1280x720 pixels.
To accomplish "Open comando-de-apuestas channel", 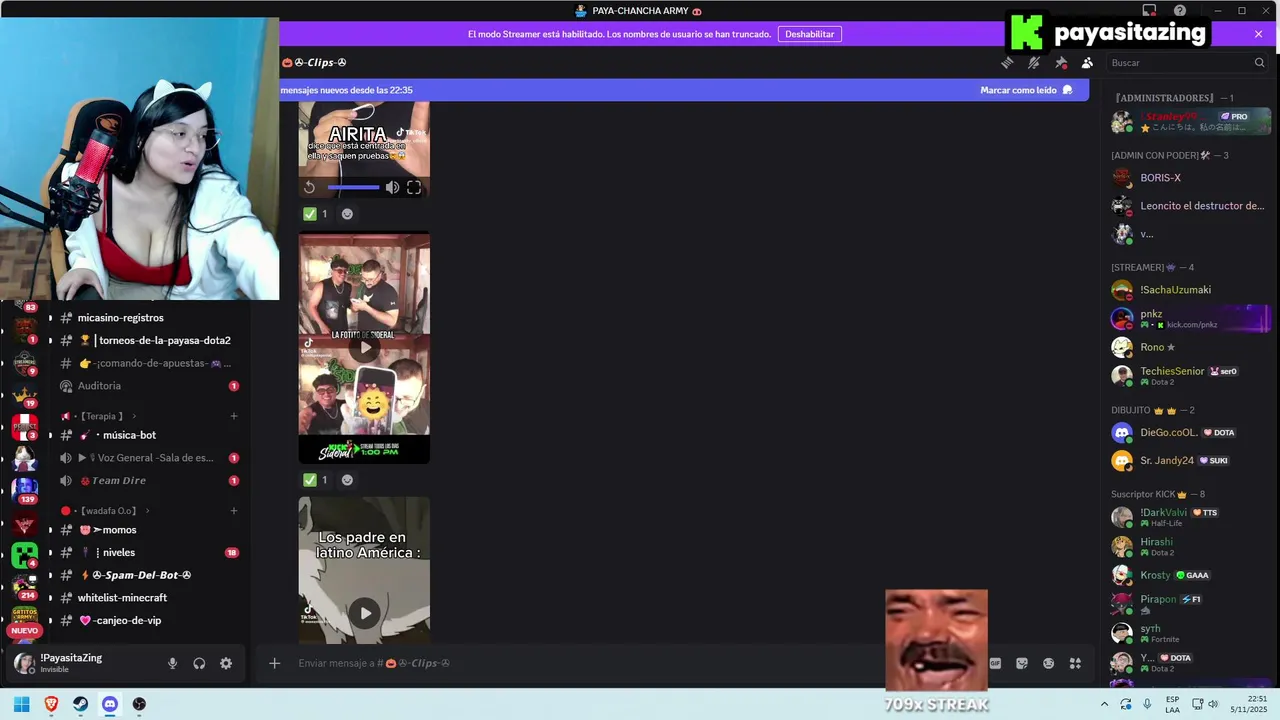I will 147,363.
